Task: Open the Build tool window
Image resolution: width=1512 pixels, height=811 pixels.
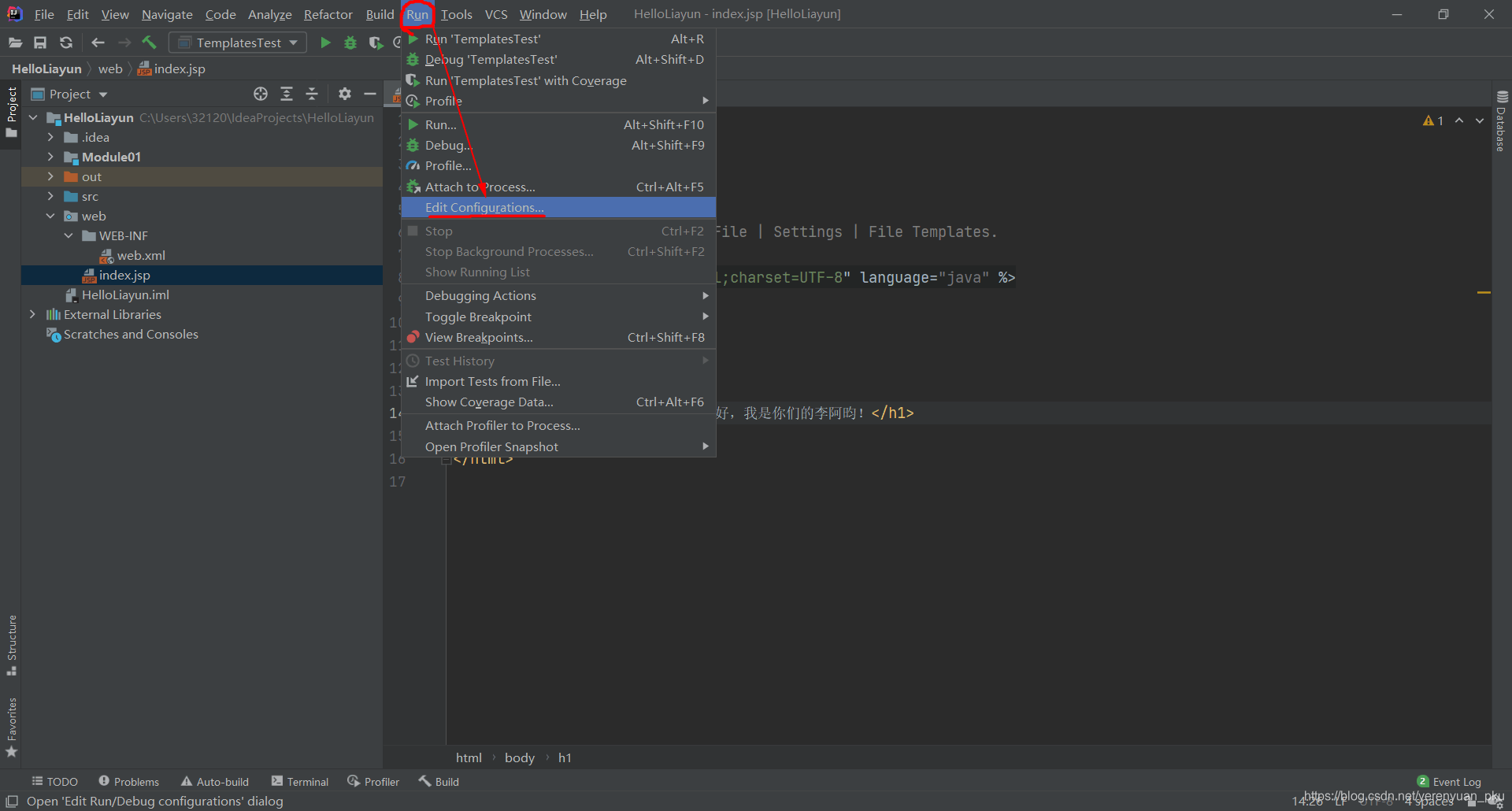Action: coord(439,781)
